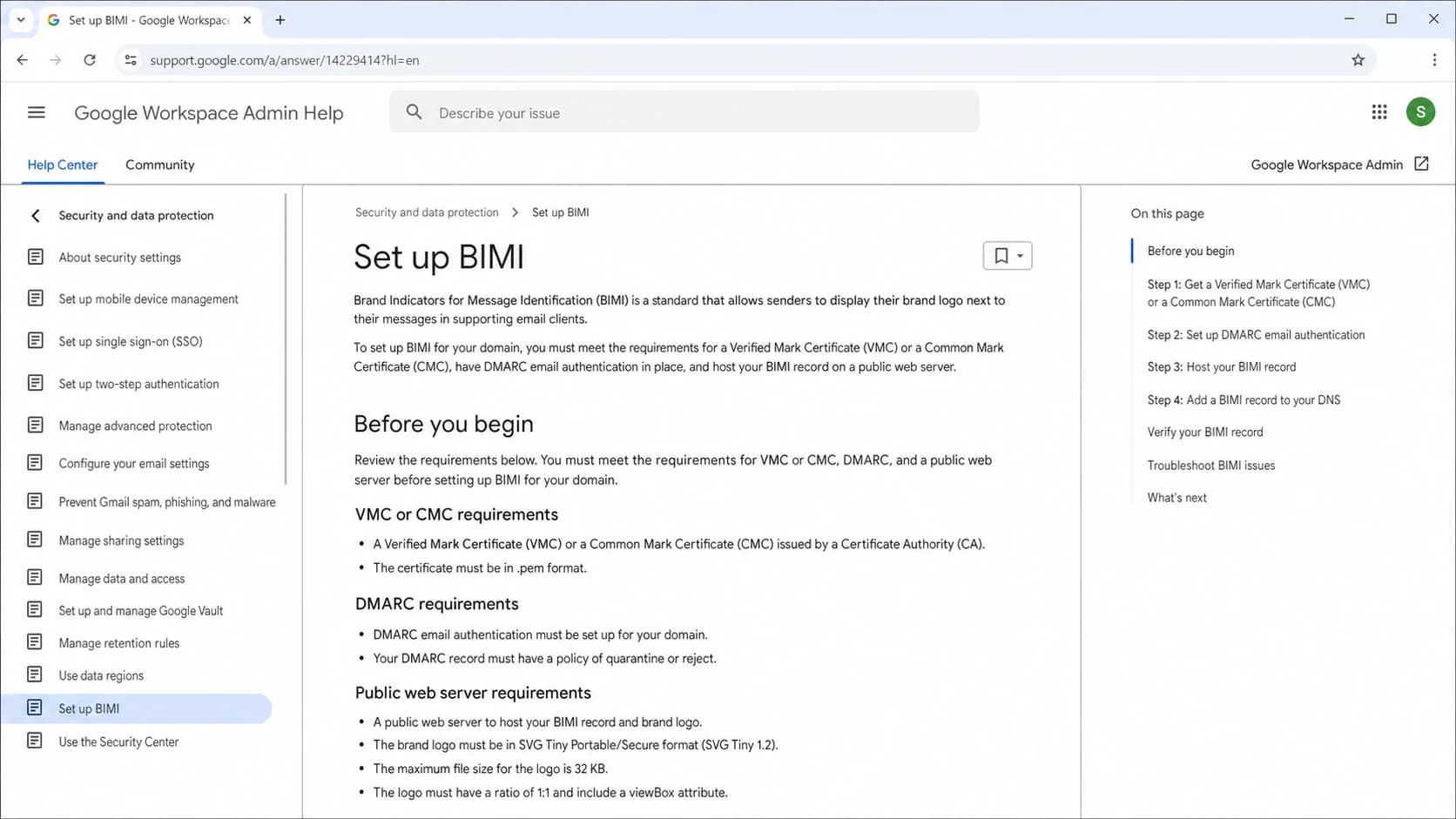Click article icon next to Use data regions
Viewport: 1456px width, 819px height.
coord(35,675)
